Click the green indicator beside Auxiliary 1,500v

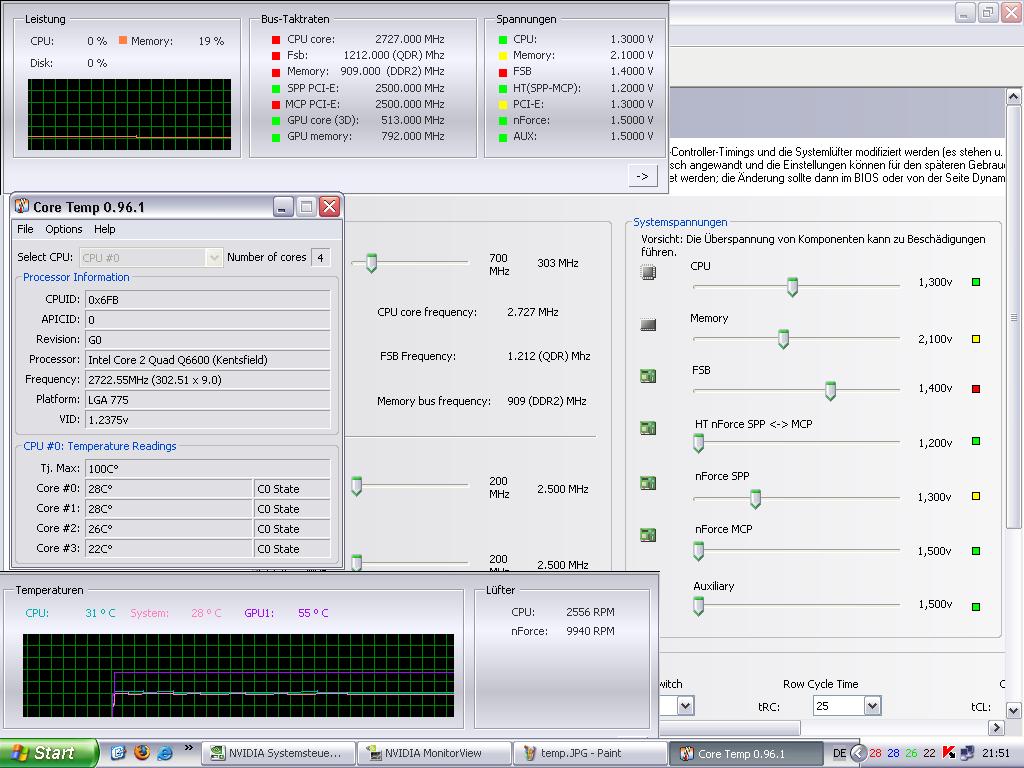click(x=976, y=607)
